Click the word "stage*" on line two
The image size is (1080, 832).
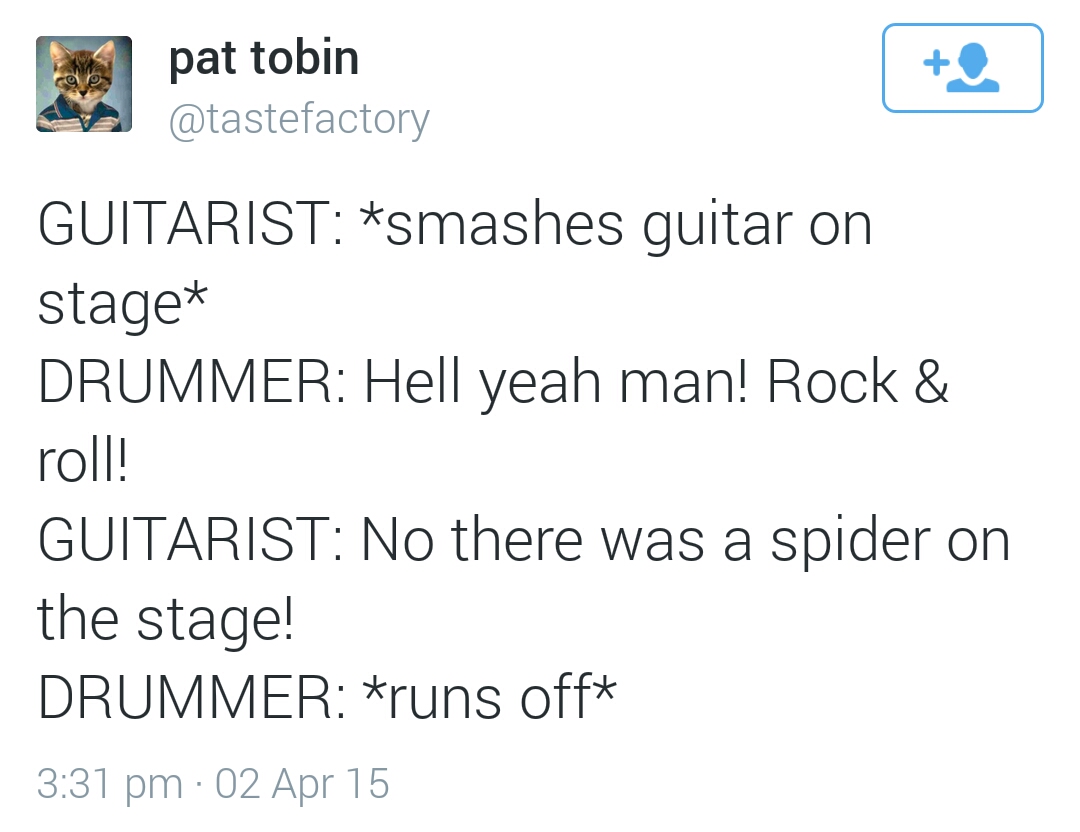coord(122,304)
